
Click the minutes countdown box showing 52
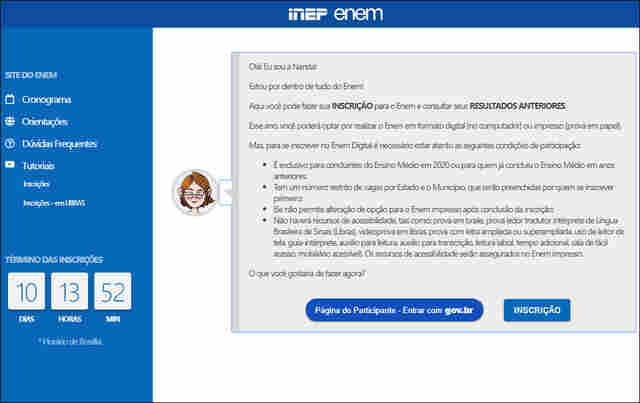click(113, 291)
